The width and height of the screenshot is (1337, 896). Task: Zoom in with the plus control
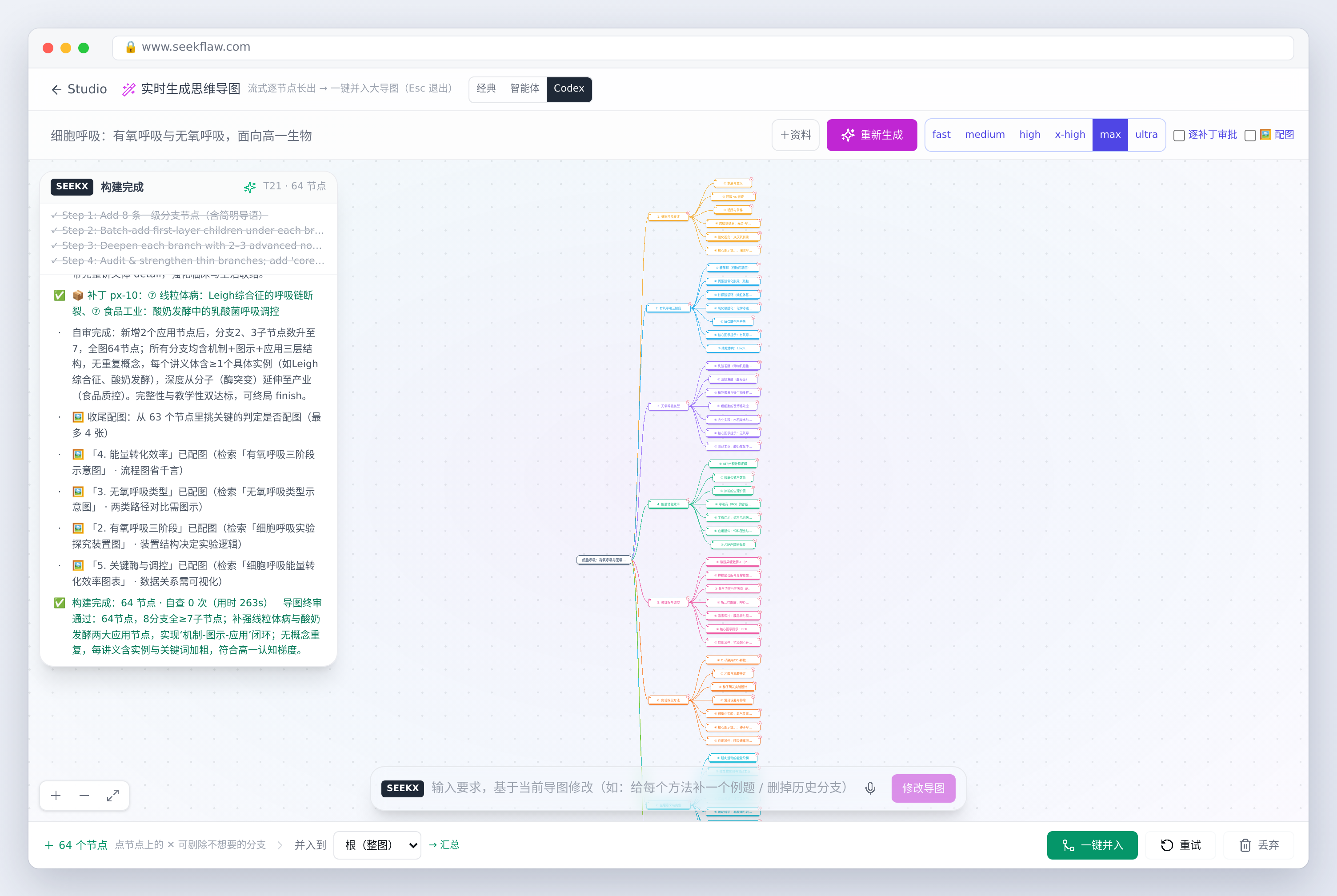(56, 796)
